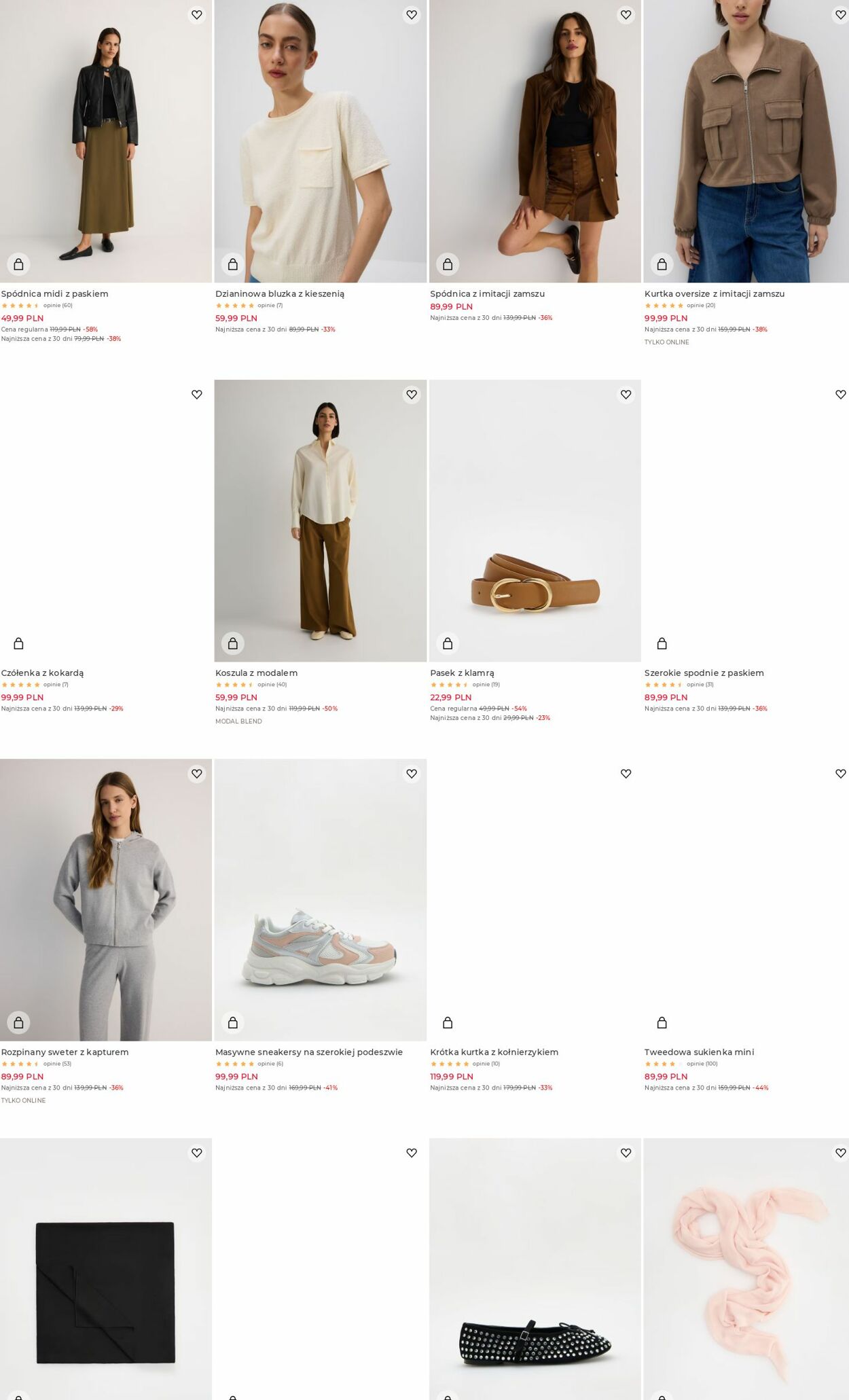Add Czółenka z kokardą to bag
Viewport: 849px width, 1400px height.
(x=18, y=643)
